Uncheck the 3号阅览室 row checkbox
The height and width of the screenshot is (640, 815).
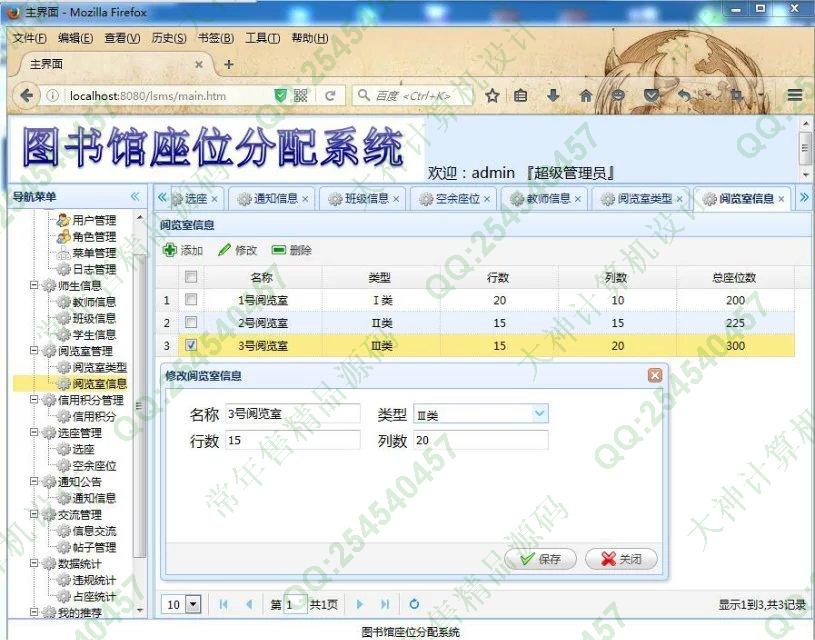coord(191,345)
